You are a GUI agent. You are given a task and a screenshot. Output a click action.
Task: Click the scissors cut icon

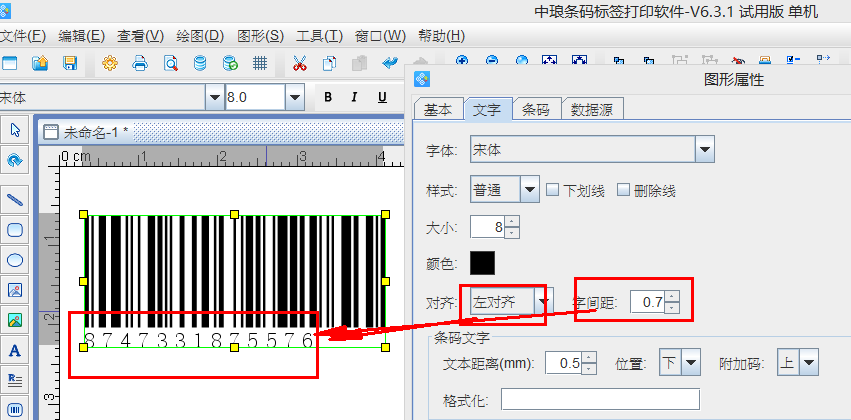point(298,64)
